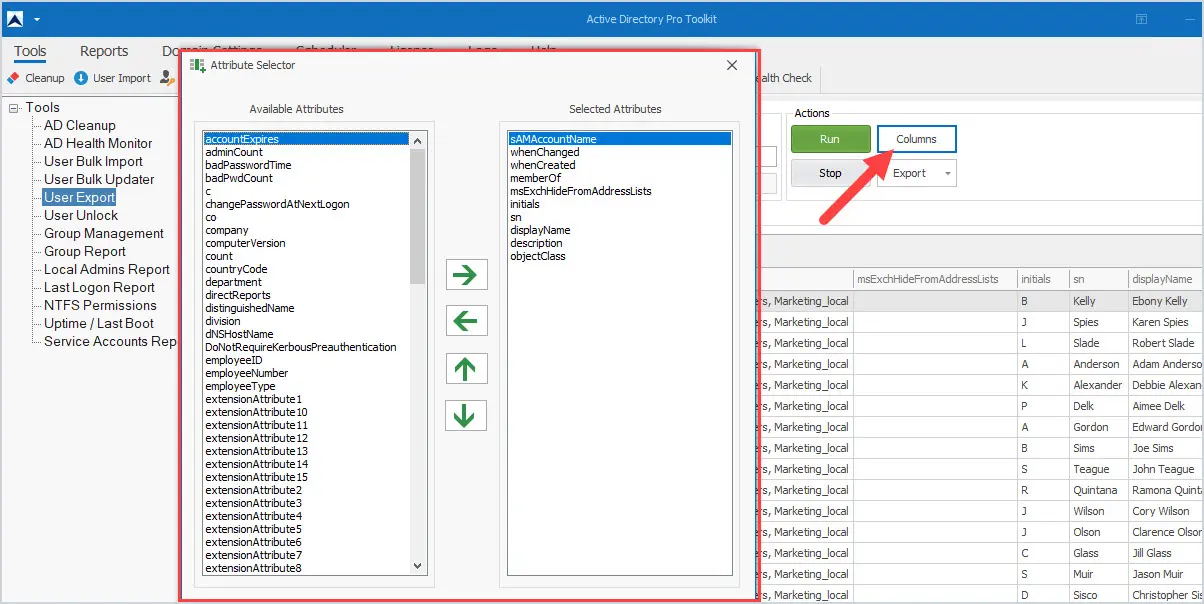Click the 'Ebony Kelly' displayName cell
Viewport: 1204px width, 604px height.
tap(1165, 301)
